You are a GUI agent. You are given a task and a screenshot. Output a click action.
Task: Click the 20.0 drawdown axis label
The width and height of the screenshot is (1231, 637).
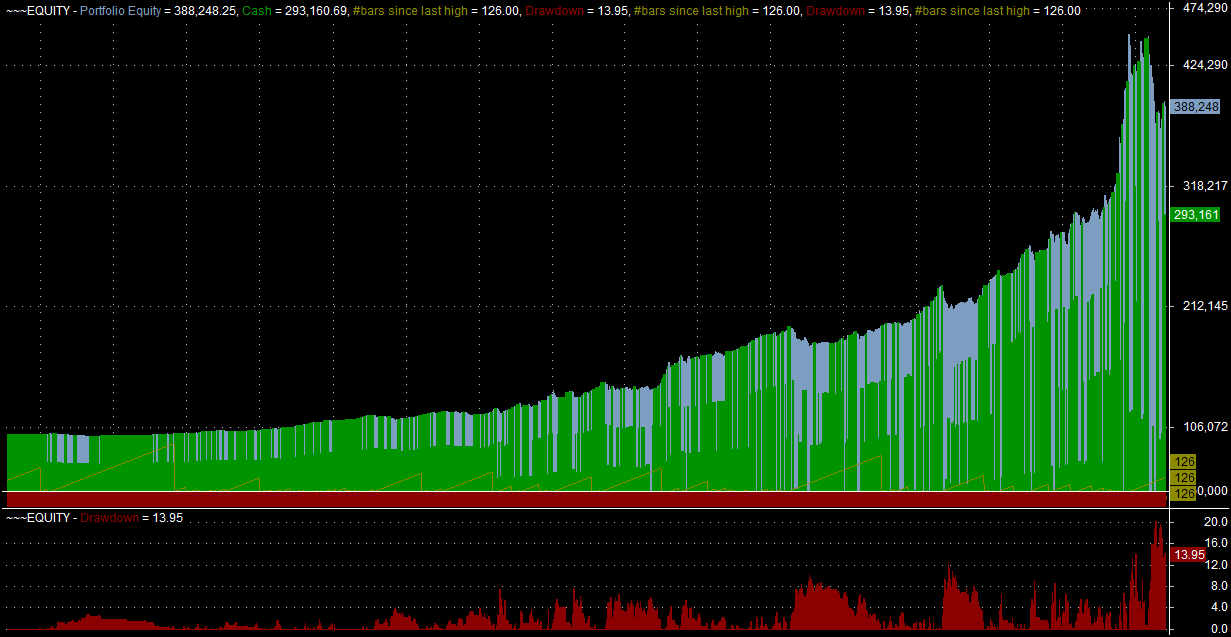pos(1214,522)
